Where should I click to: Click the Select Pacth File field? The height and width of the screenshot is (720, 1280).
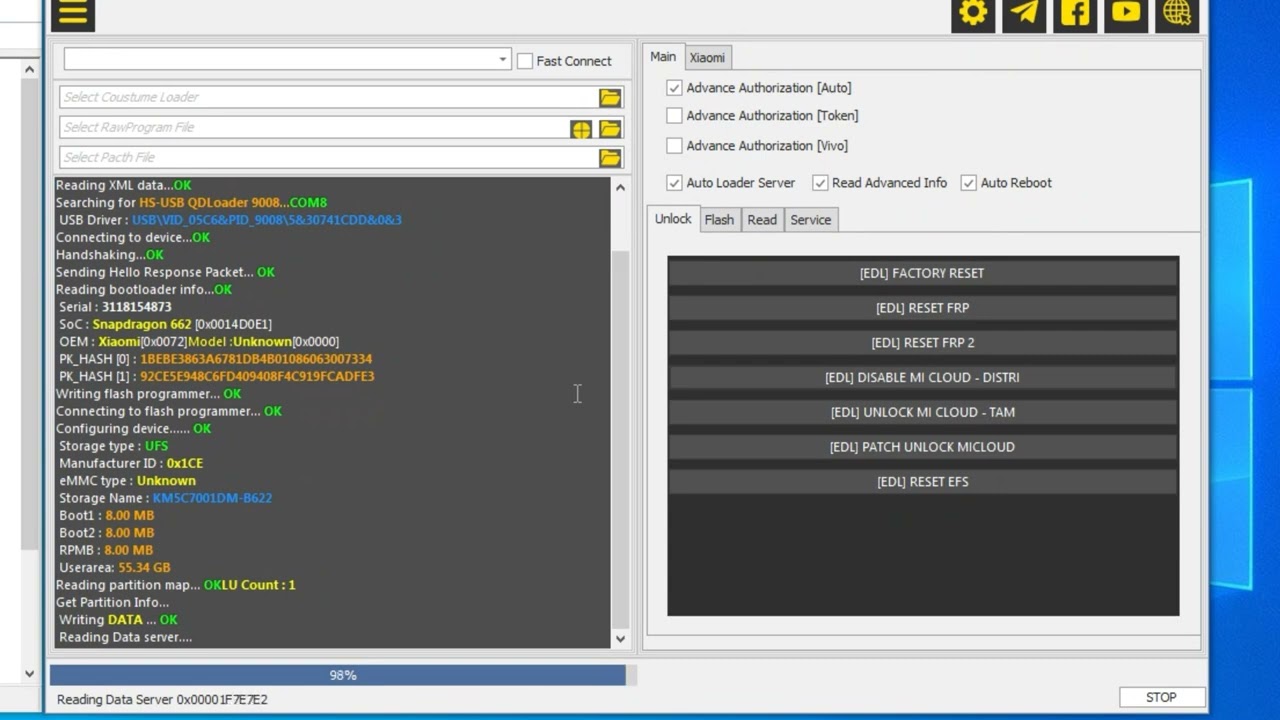328,157
